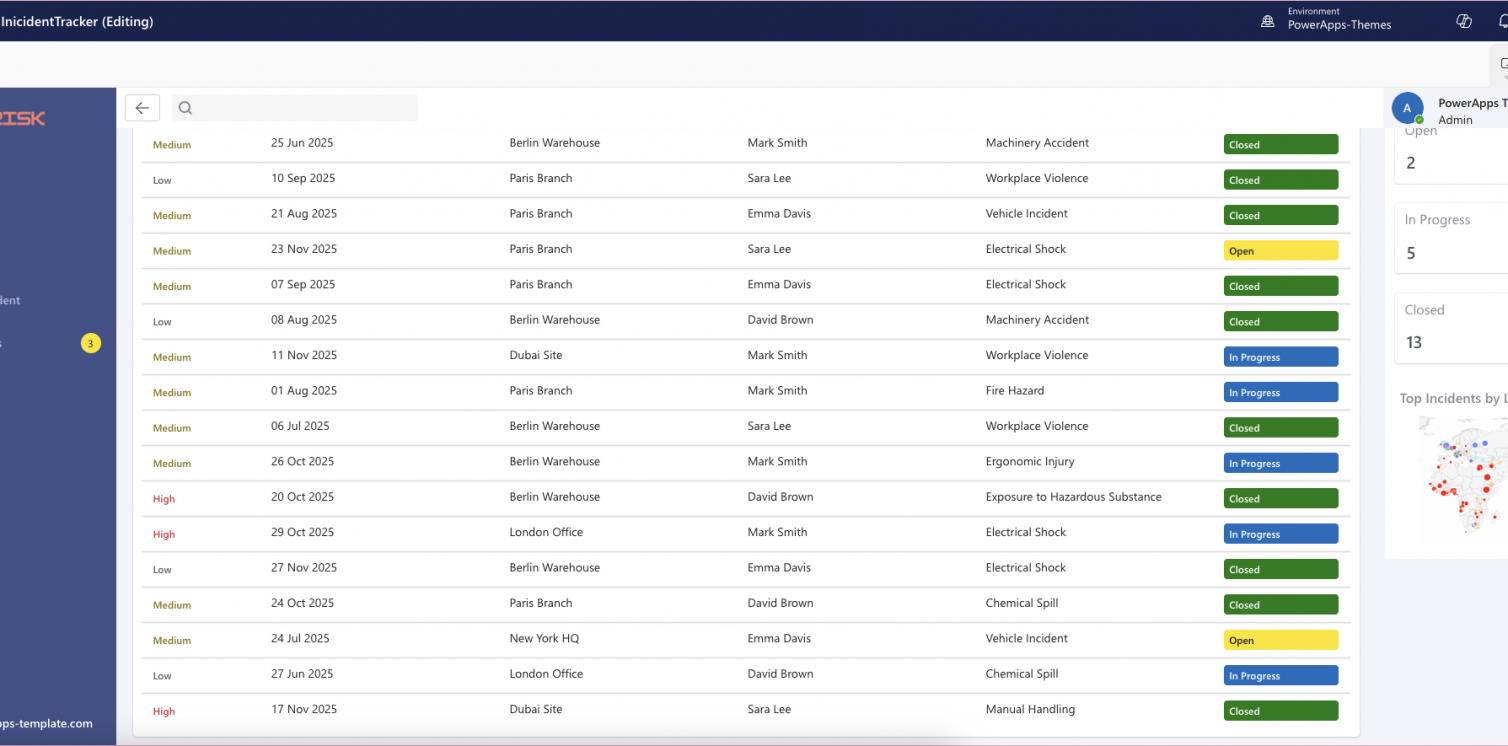Click the environment building icon in the header
The width and height of the screenshot is (1508, 746).
1268,20
